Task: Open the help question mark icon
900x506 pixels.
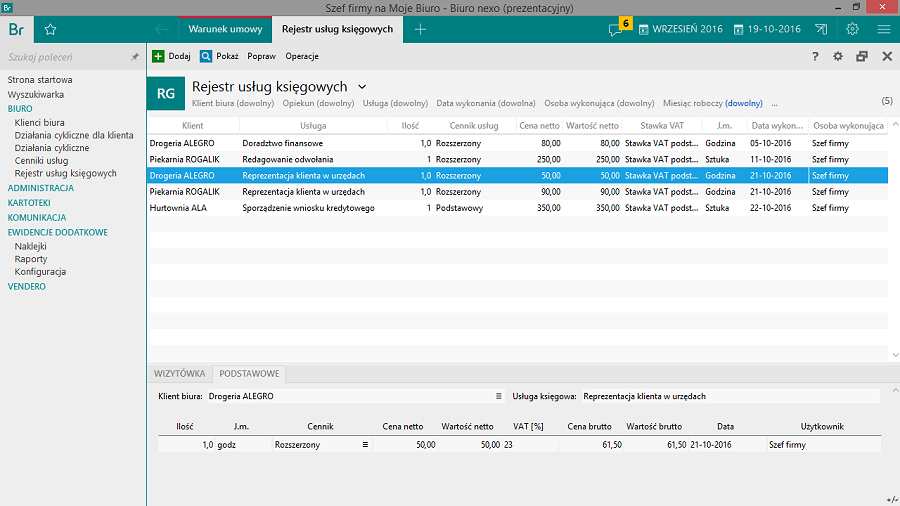Action: point(815,57)
